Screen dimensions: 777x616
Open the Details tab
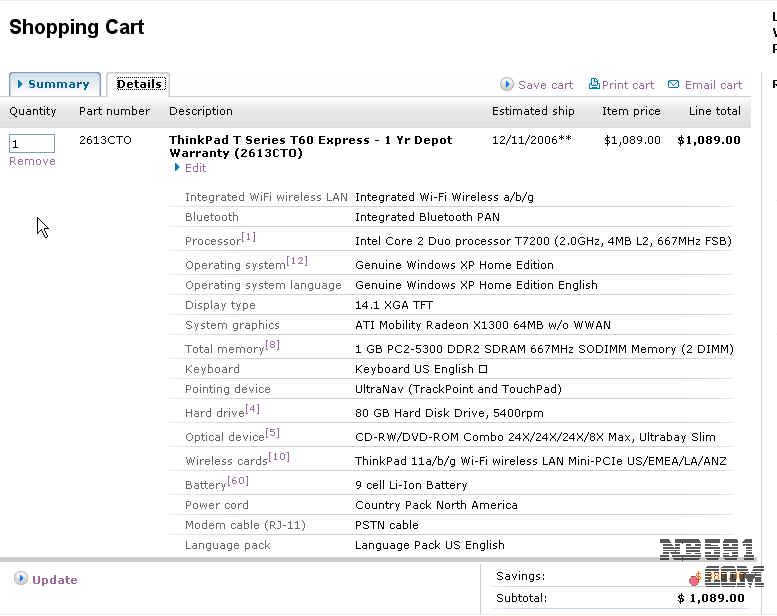(x=138, y=84)
